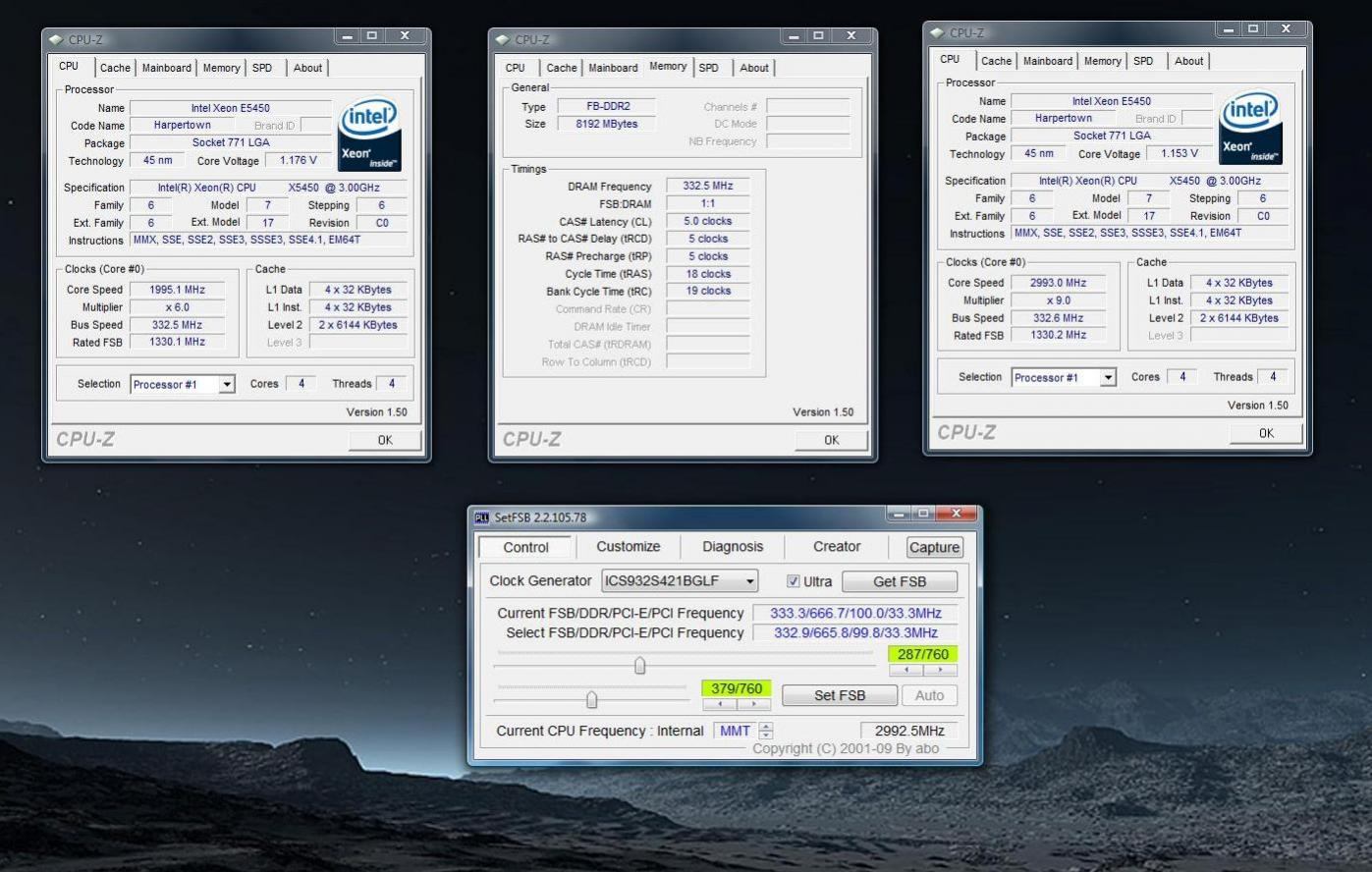Image resolution: width=1372 pixels, height=872 pixels.
Task: Open SPD tab in middle CPU-Z window
Action: tap(709, 68)
